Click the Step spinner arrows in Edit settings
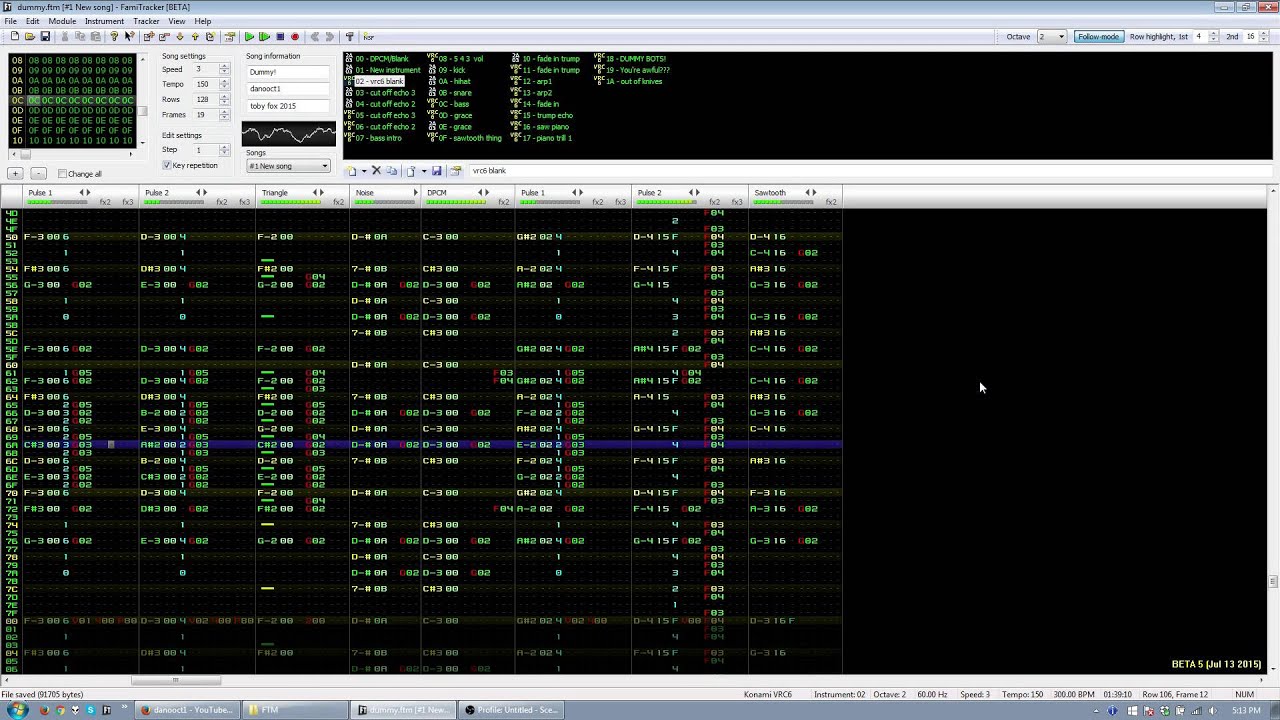Screen dimensions: 1280x720 point(224,150)
